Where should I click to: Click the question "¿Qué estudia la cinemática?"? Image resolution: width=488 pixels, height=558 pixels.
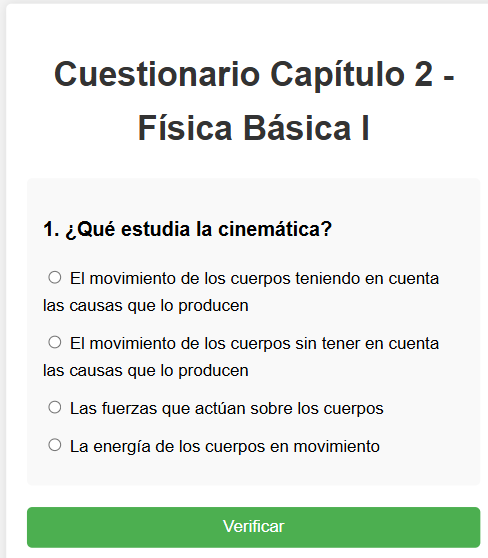pos(198,229)
